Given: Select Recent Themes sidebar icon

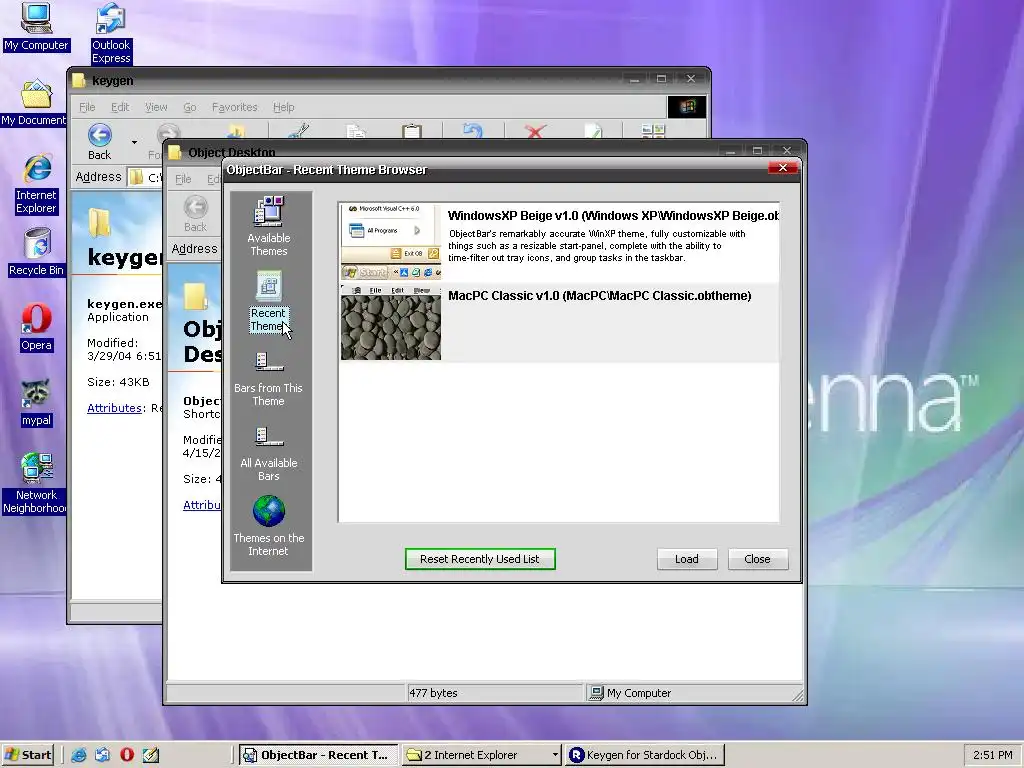Looking at the screenshot, I should 268,301.
